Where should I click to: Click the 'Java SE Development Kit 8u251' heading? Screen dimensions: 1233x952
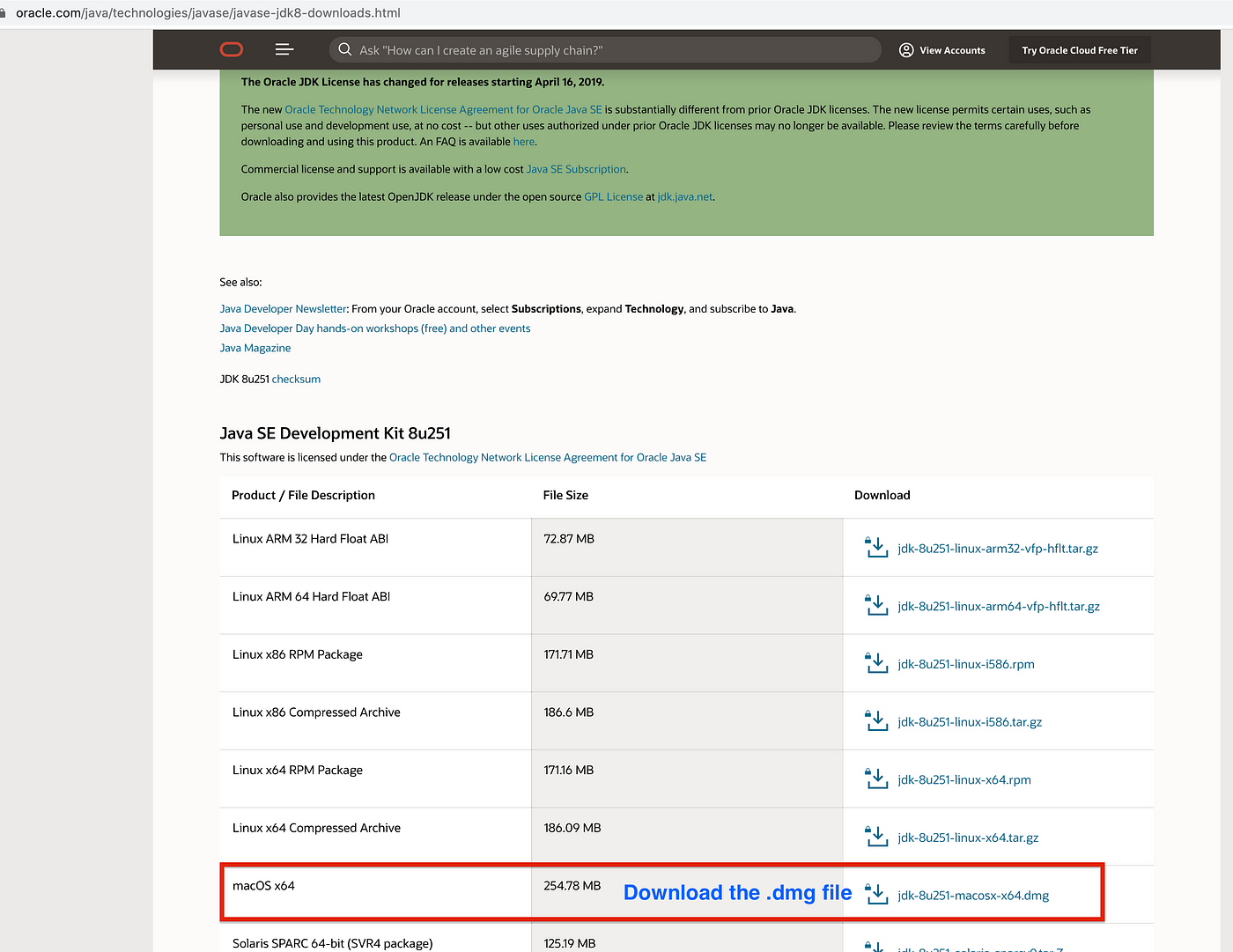point(335,433)
